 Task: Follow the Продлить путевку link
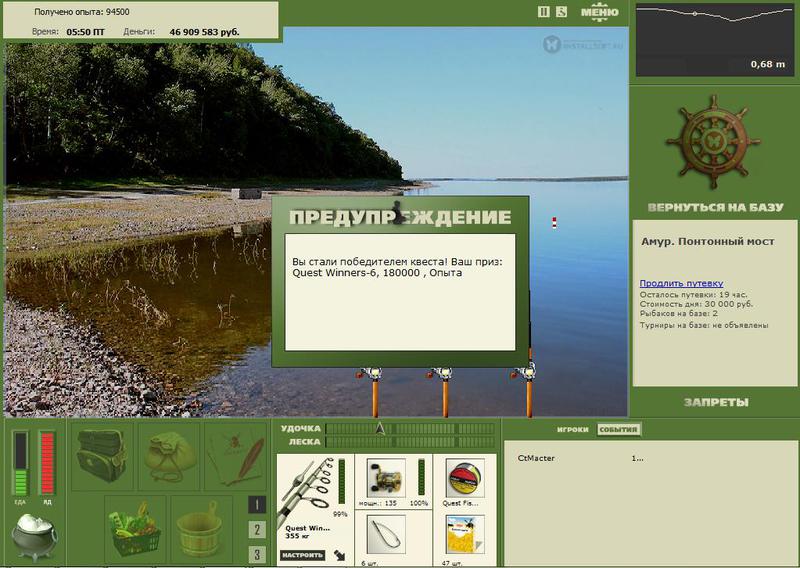click(x=681, y=283)
